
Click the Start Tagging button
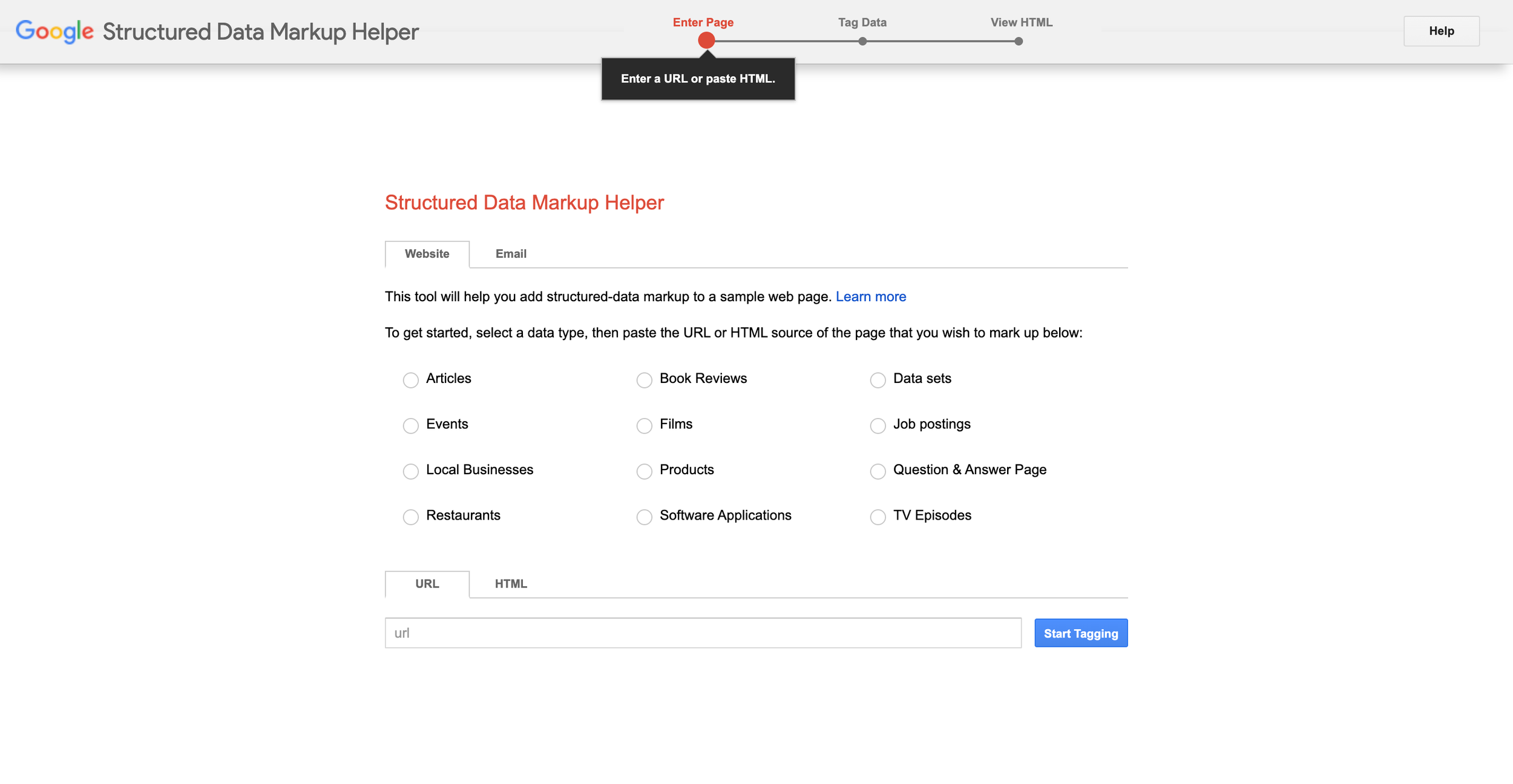coord(1080,633)
